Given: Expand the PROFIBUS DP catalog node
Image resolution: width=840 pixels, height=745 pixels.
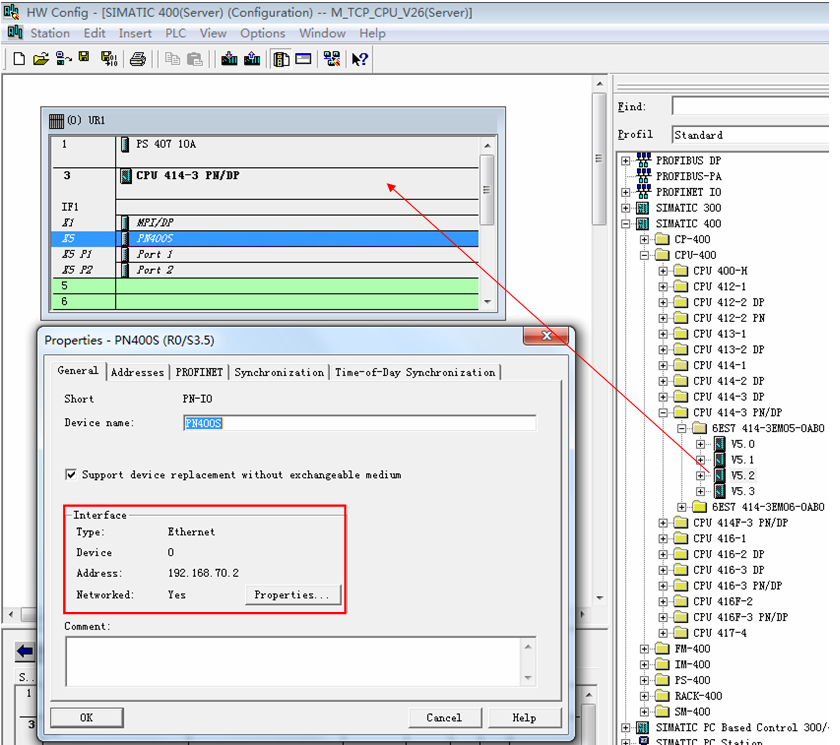Looking at the screenshot, I should point(626,160).
